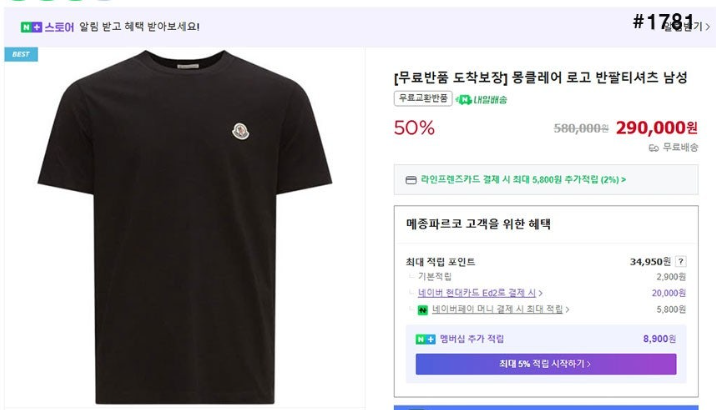
Task: Click the black t-shirt product image
Action: pos(184,227)
